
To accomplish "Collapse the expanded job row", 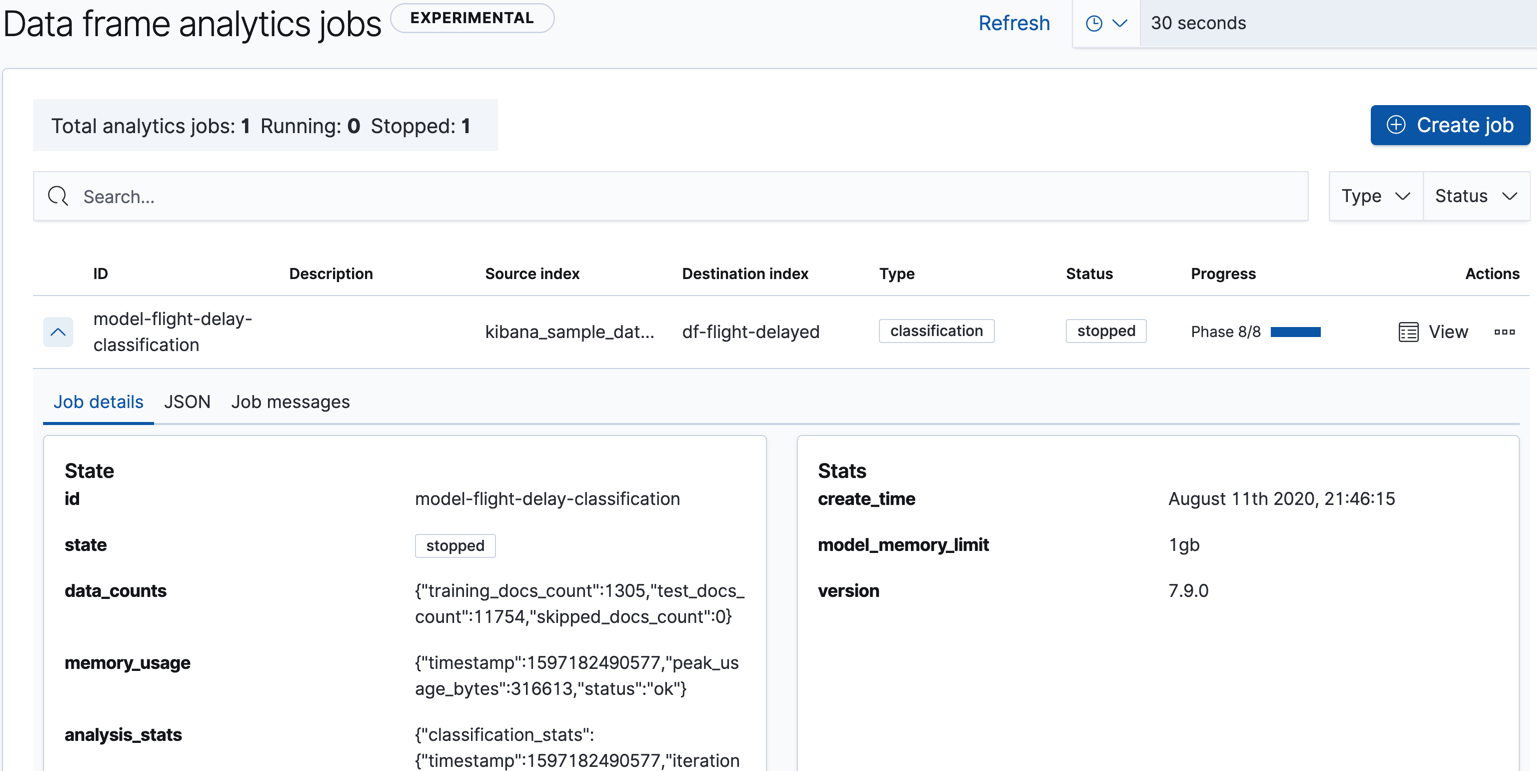I will (x=57, y=330).
